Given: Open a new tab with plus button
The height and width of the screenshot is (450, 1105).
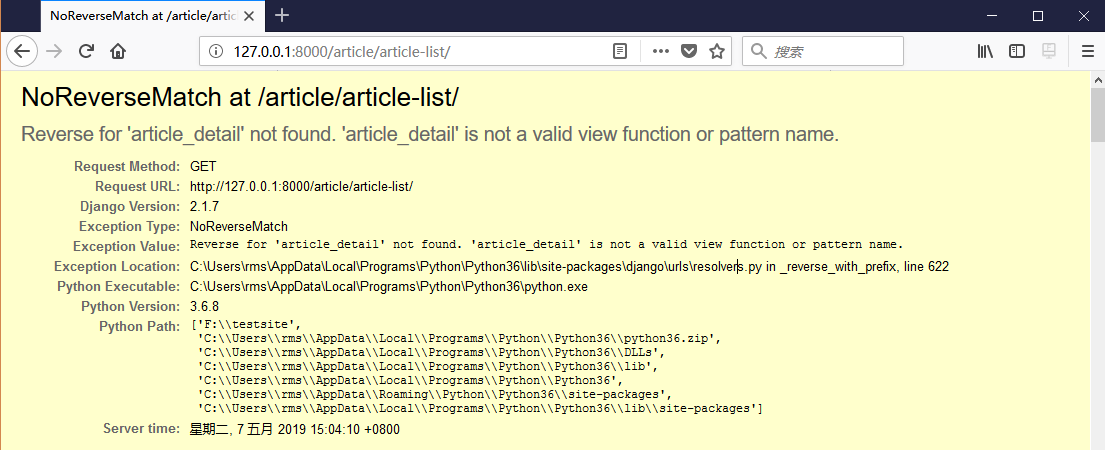Looking at the screenshot, I should coord(282,15).
